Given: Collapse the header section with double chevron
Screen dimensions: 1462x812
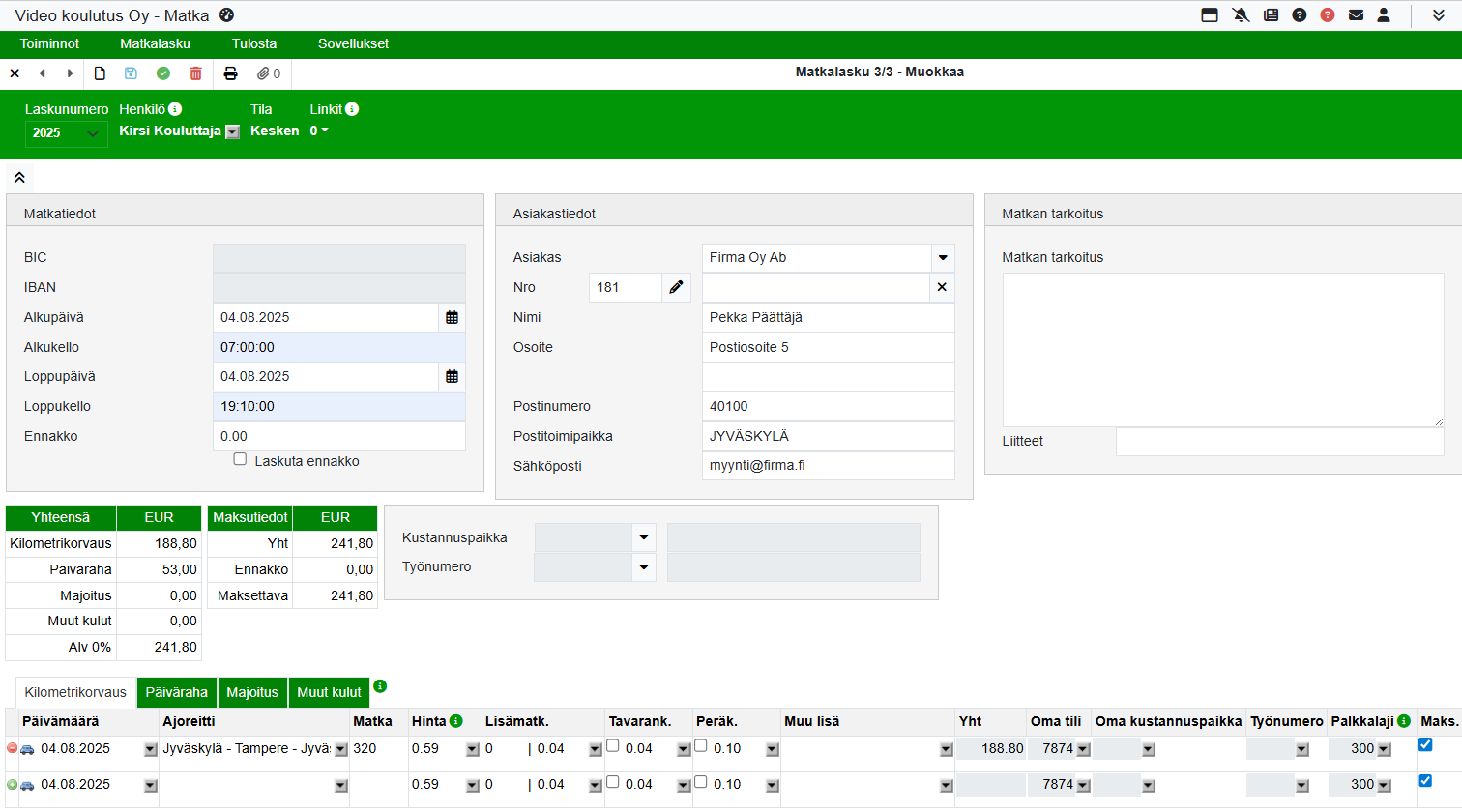Looking at the screenshot, I should (x=19, y=178).
